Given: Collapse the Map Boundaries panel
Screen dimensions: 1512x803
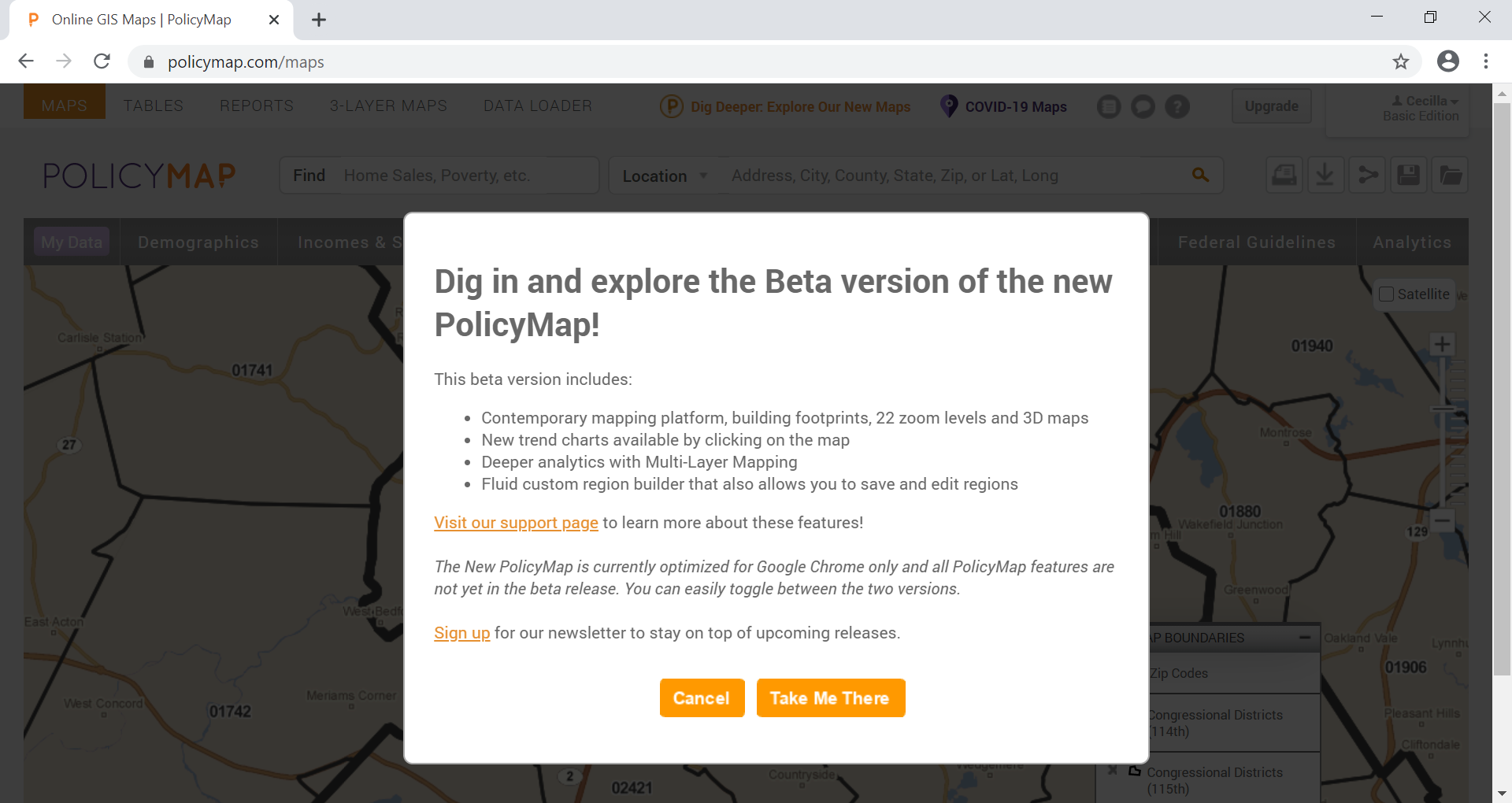Looking at the screenshot, I should (x=1305, y=638).
